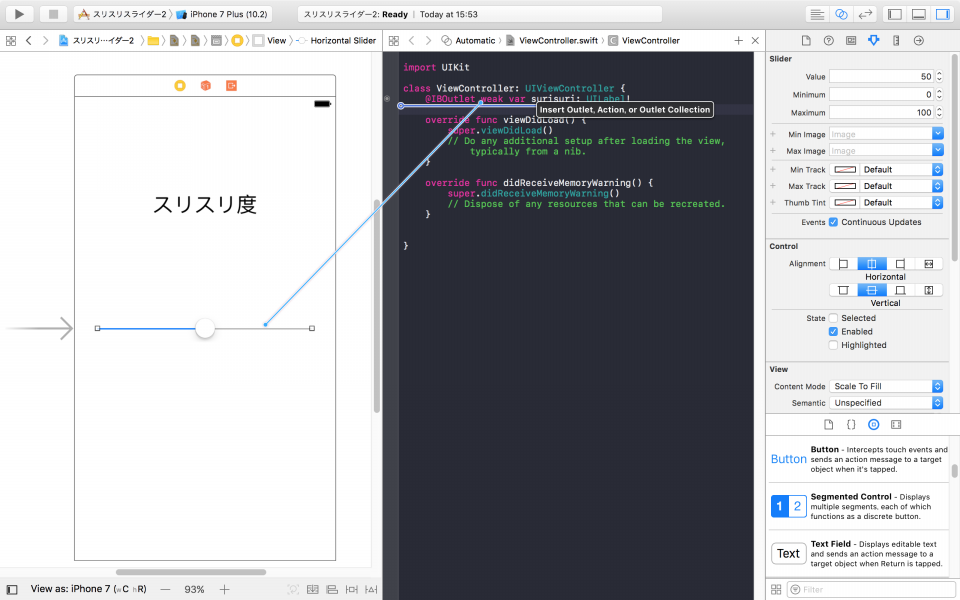Click the Minimum value input field
This screenshot has width=960, height=600.
point(881,95)
